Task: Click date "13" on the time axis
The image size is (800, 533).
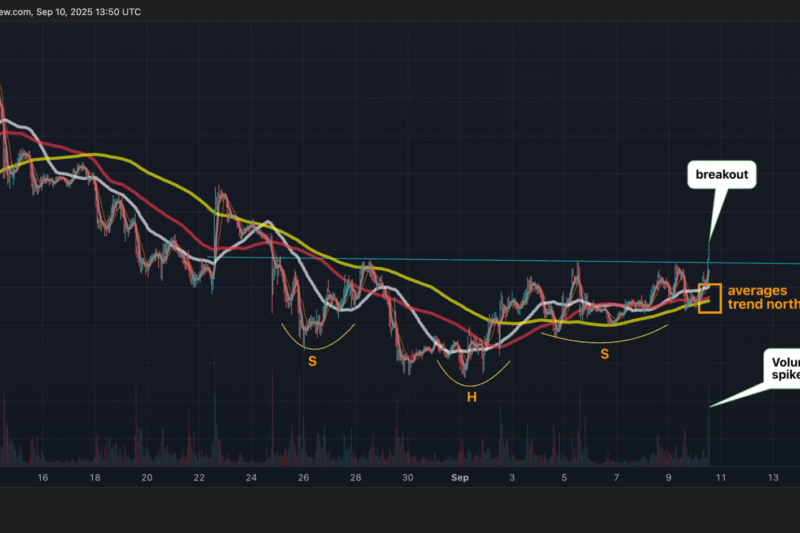Action: click(773, 478)
